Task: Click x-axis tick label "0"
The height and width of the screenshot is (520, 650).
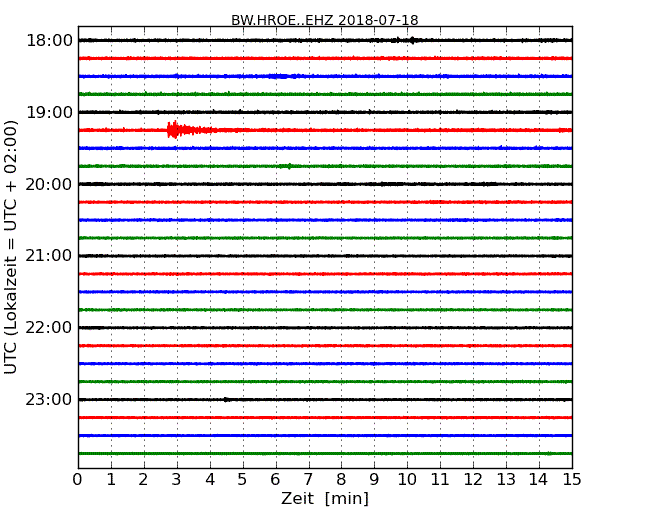Action: pos(78,479)
